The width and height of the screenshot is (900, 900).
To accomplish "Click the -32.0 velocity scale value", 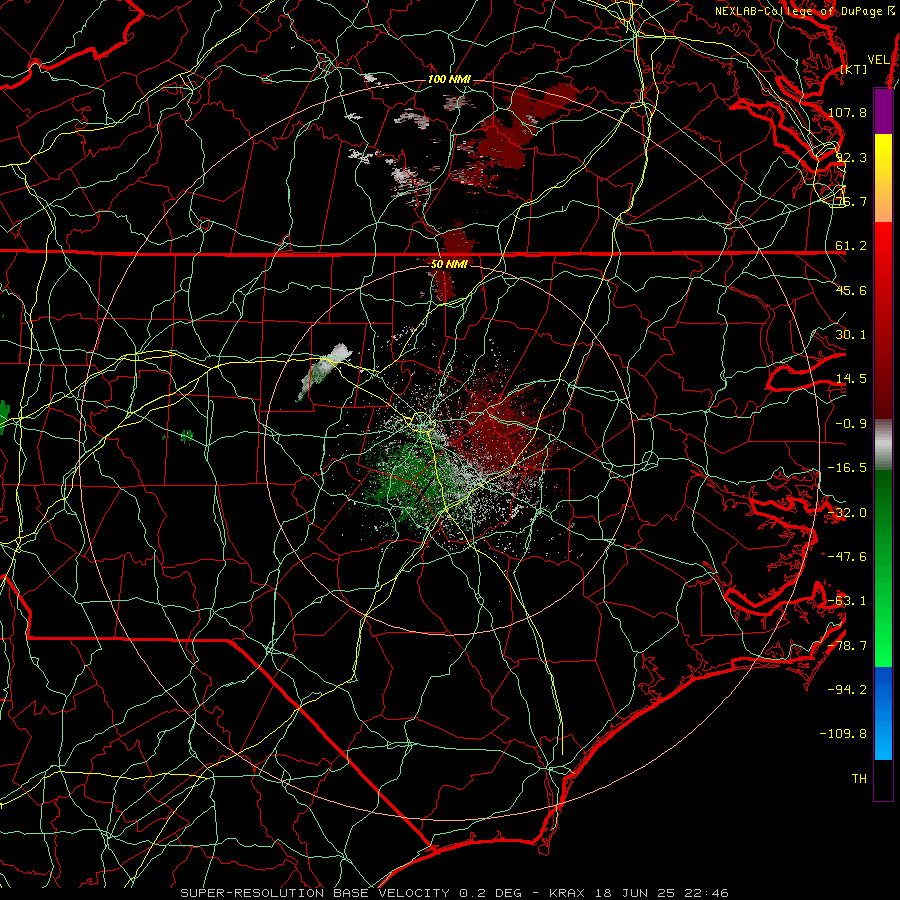I will [x=847, y=513].
